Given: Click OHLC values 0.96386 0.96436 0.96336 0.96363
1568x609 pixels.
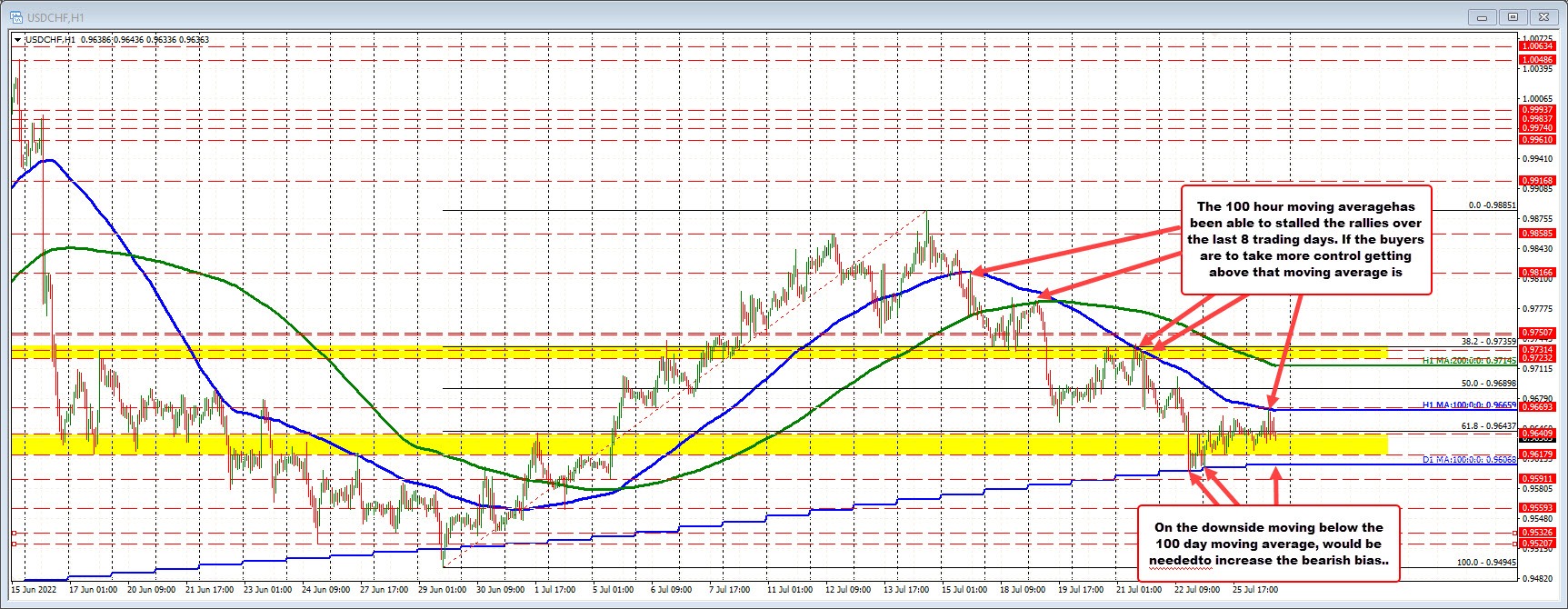Looking at the screenshot, I should point(145,39).
